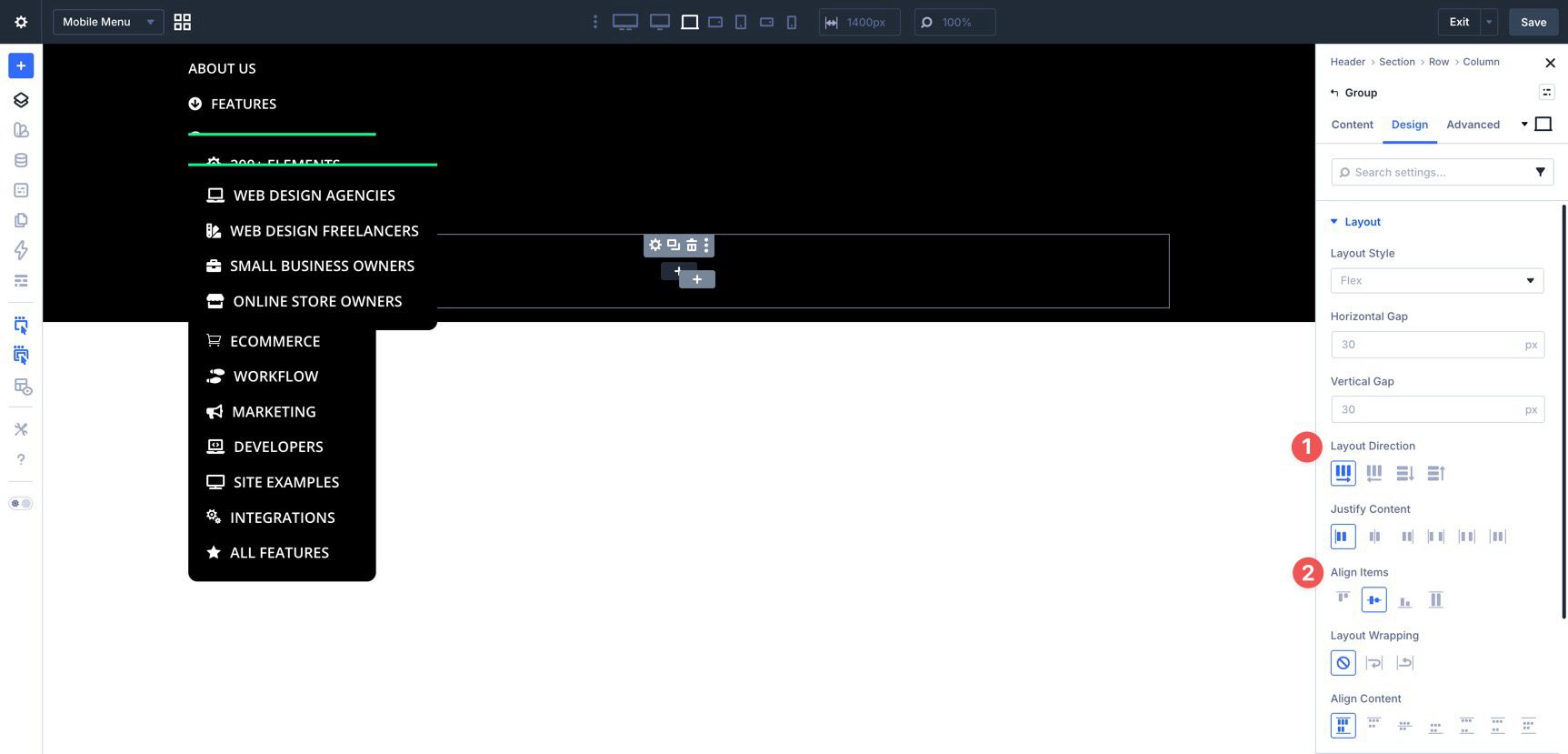Click the ALL FEATURES menu item
Screen dimensions: 1568x754
coord(279,553)
